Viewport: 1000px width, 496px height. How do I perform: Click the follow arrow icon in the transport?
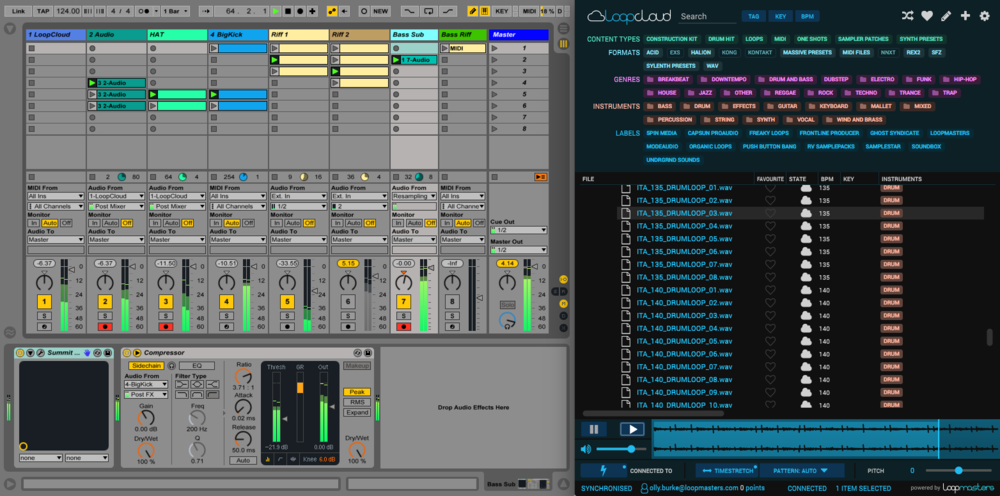207,11
